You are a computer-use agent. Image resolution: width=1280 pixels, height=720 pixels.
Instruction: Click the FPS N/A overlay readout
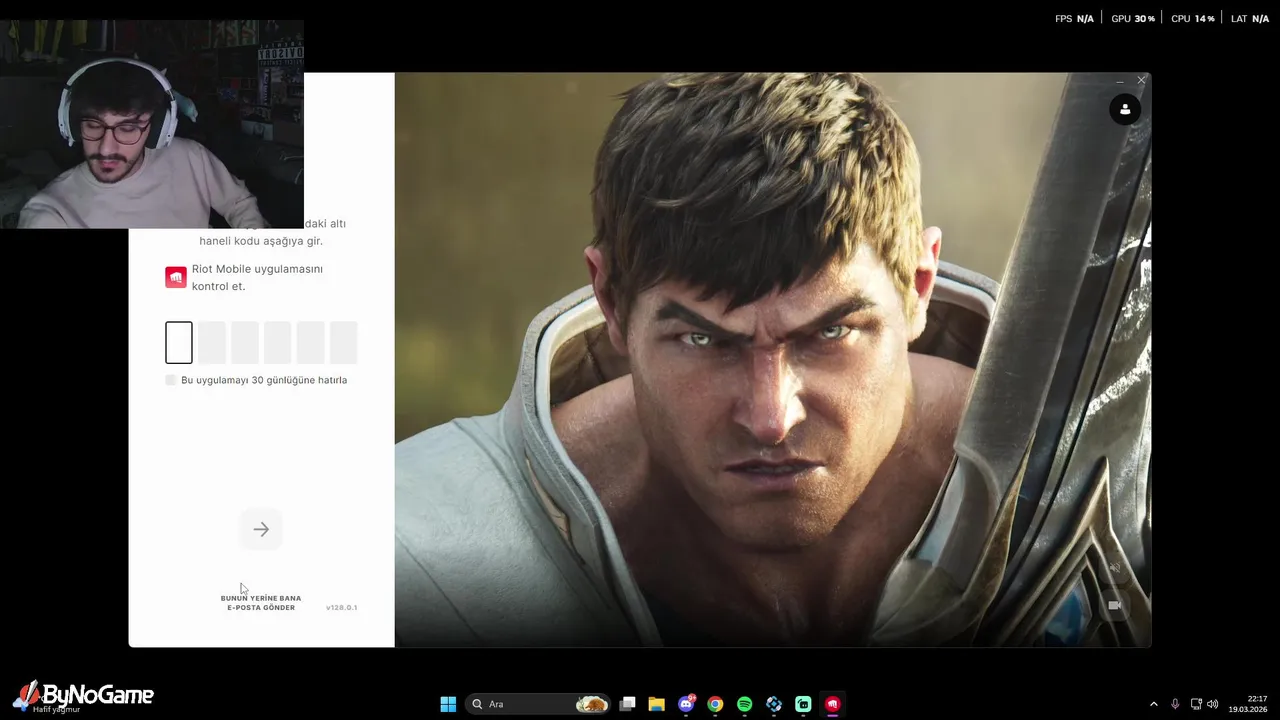click(x=1074, y=19)
